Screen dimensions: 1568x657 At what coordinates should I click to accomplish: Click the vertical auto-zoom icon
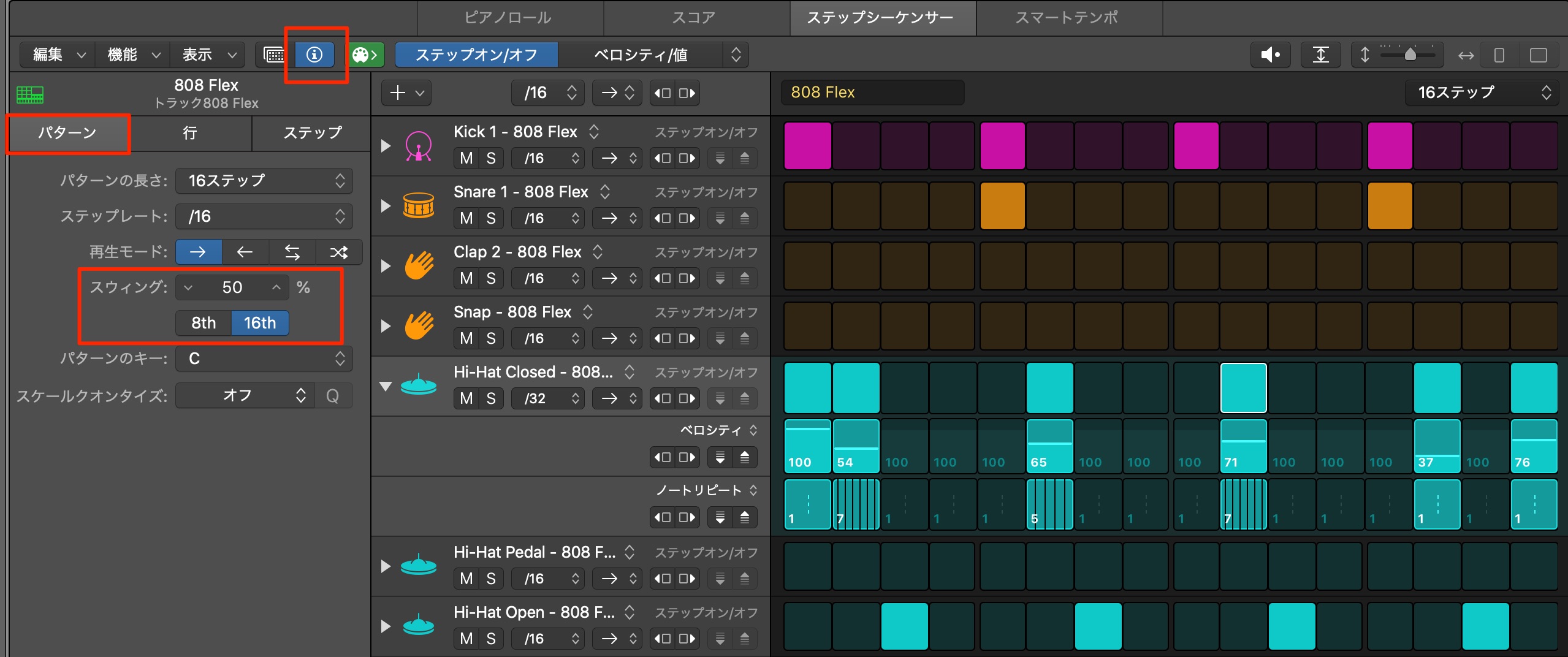coord(1321,55)
